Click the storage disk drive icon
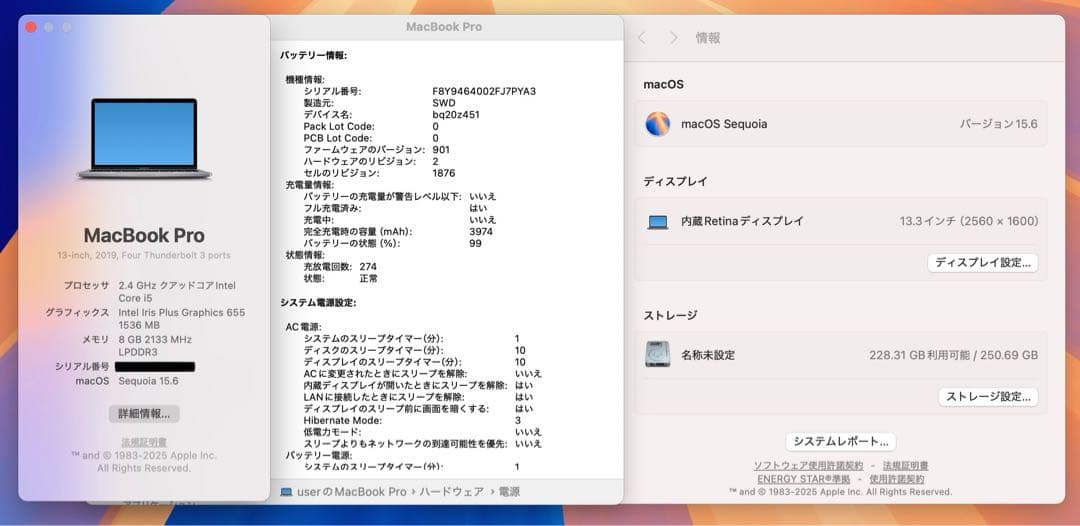Screen dimensions: 1080x526 (x=658, y=355)
